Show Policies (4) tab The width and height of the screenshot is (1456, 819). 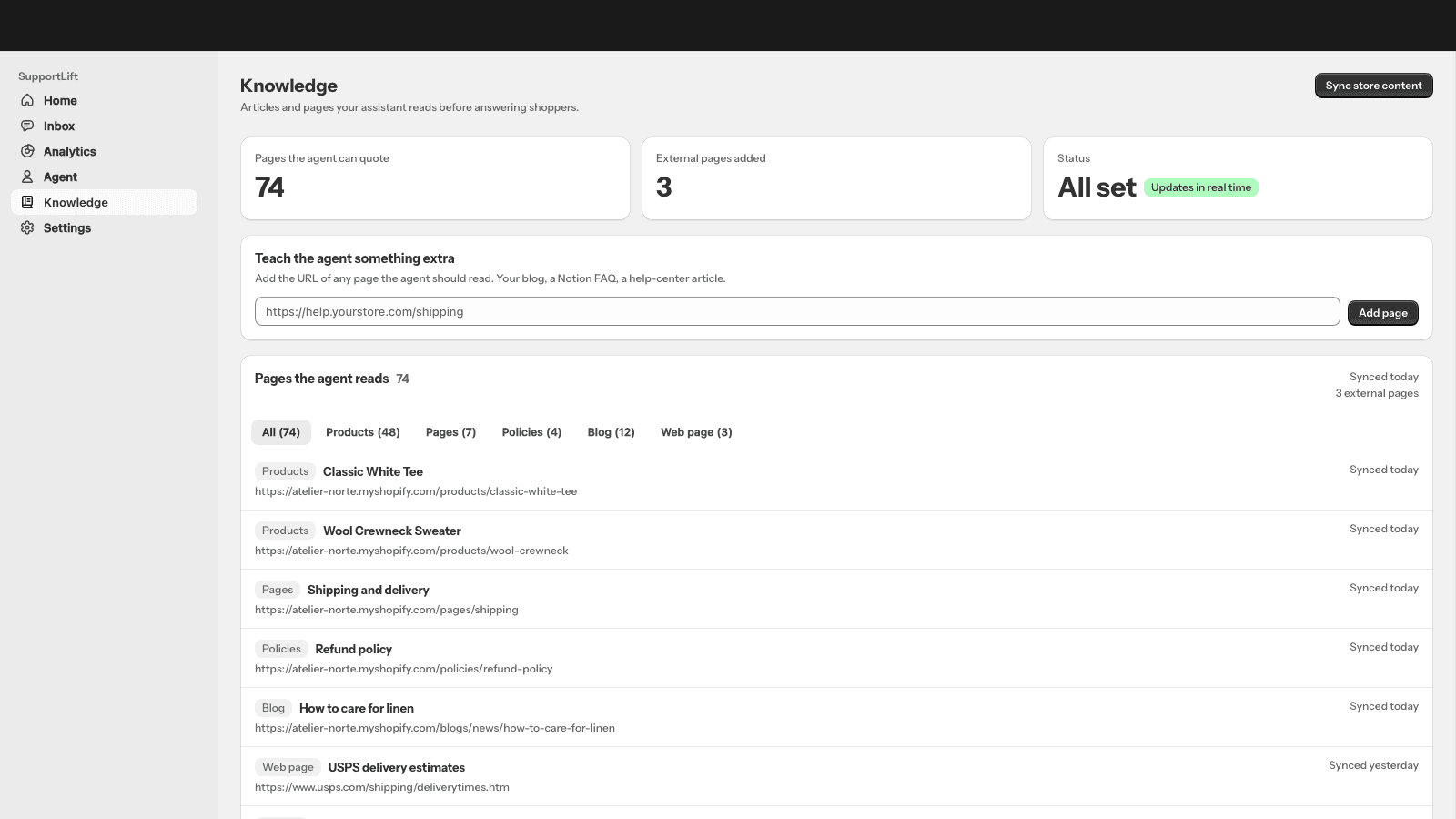tap(531, 432)
